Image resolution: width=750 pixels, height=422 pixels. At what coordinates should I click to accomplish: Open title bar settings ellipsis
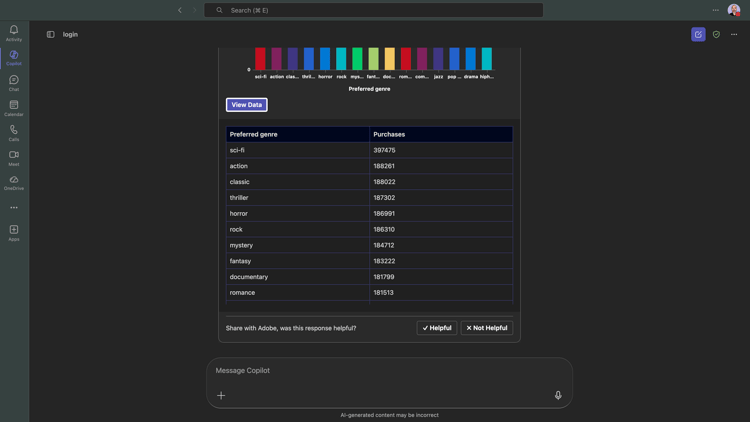point(716,10)
